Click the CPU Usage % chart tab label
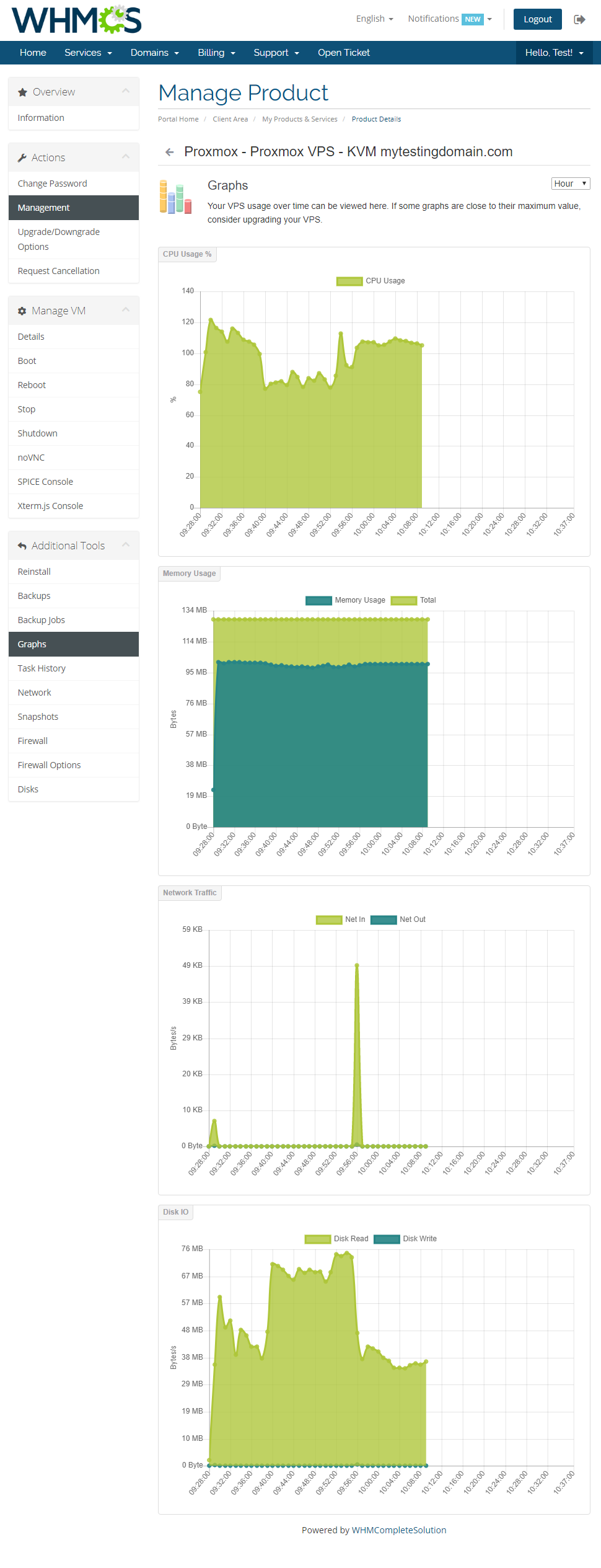 click(187, 254)
